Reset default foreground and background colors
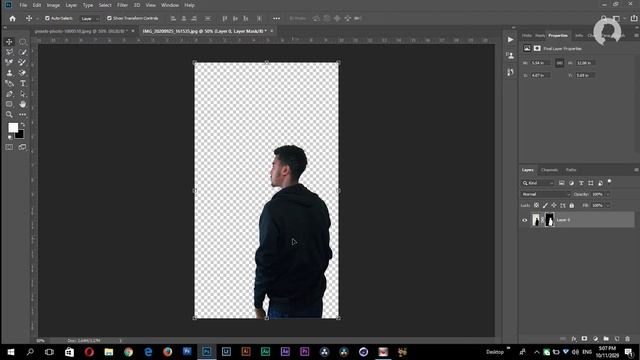The width and height of the screenshot is (640, 360). [10, 137]
